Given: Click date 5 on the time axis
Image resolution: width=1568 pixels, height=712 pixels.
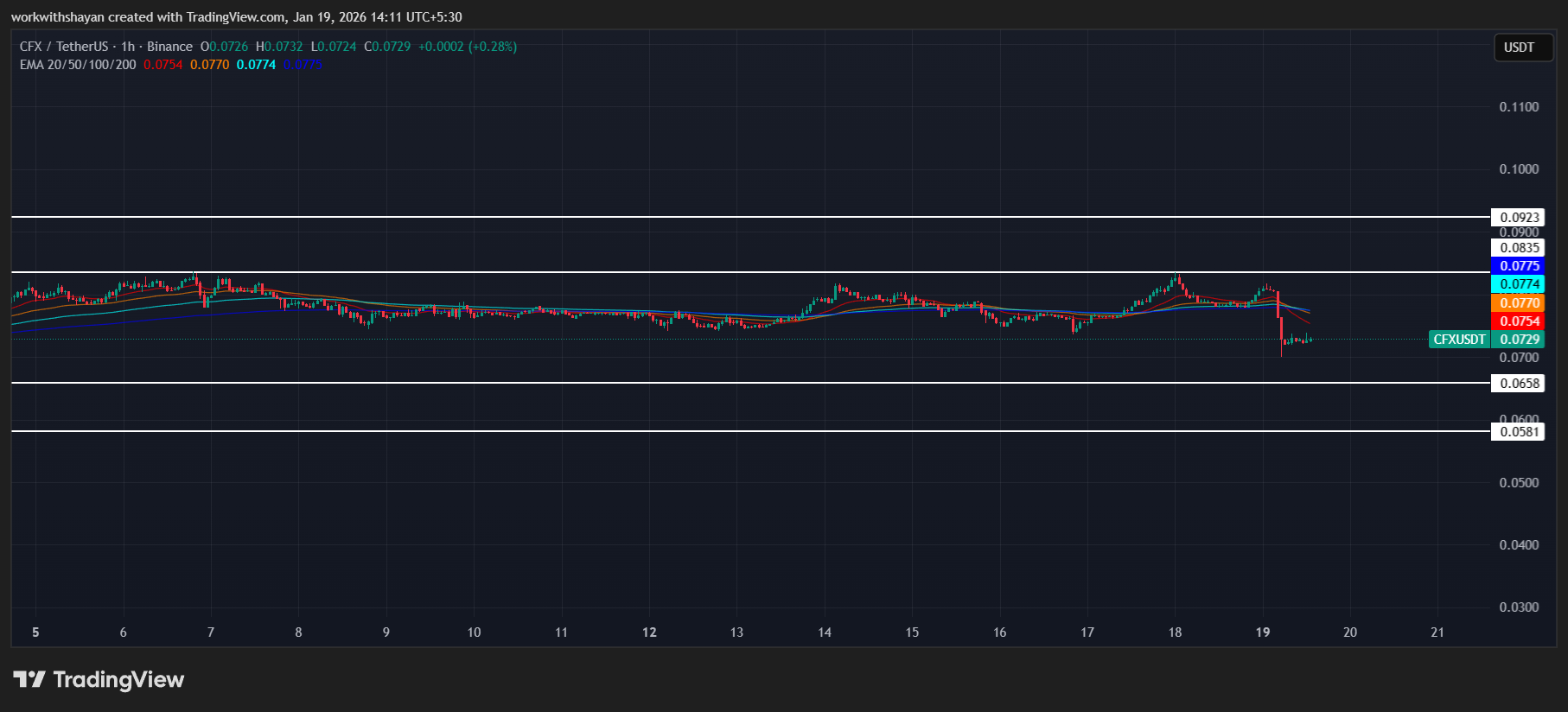Looking at the screenshot, I should coord(35,633).
